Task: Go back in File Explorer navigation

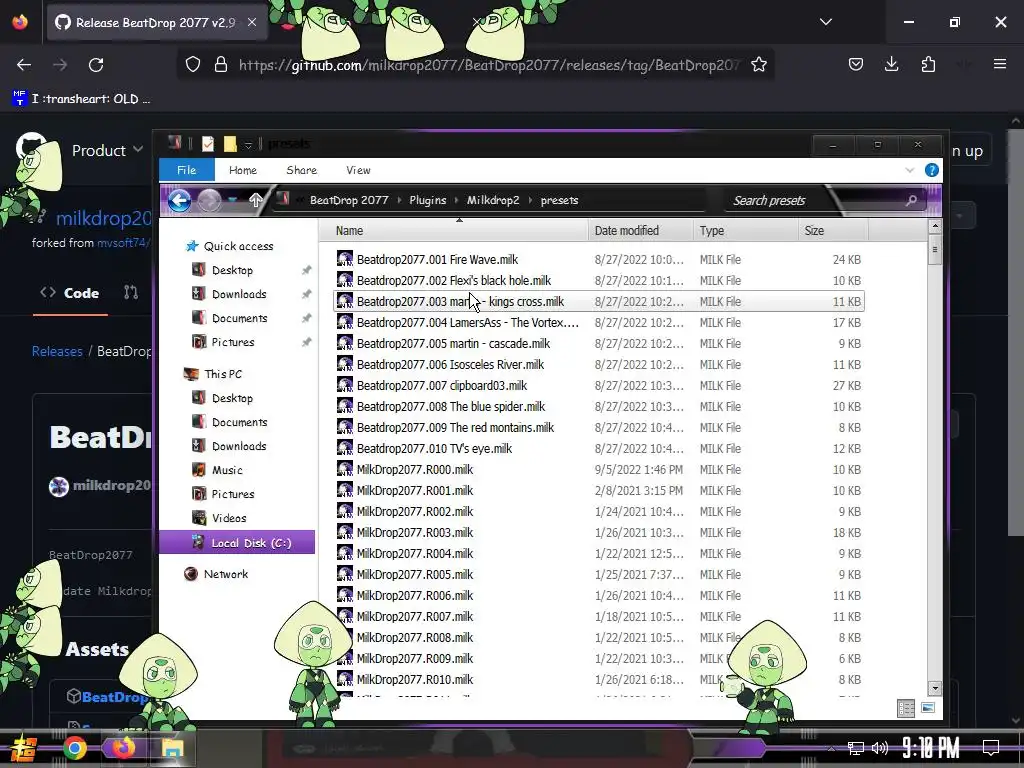Action: pos(180,200)
